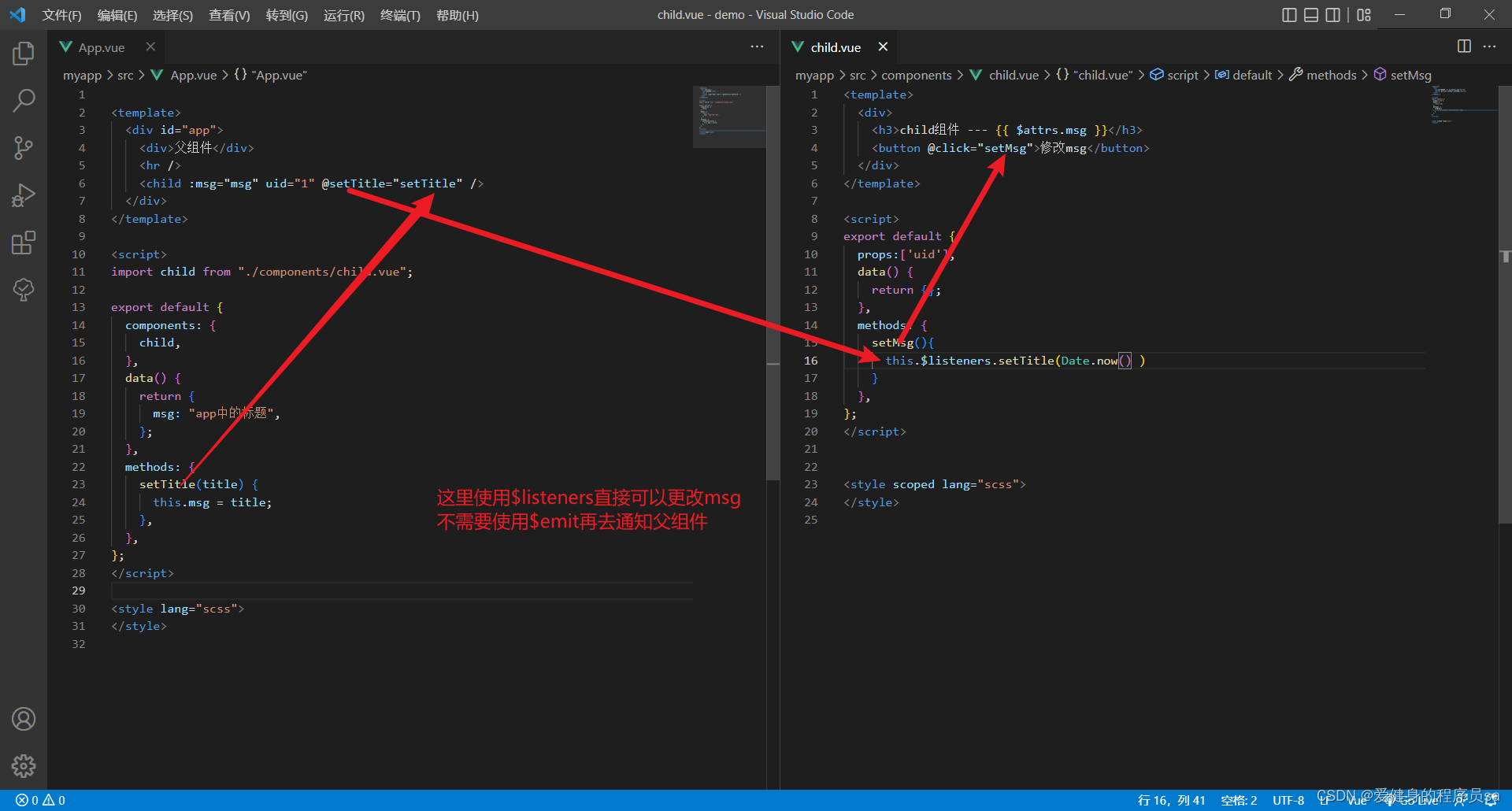The height and width of the screenshot is (811, 1512).
Task: Toggle the bottom panel
Action: [1311, 15]
